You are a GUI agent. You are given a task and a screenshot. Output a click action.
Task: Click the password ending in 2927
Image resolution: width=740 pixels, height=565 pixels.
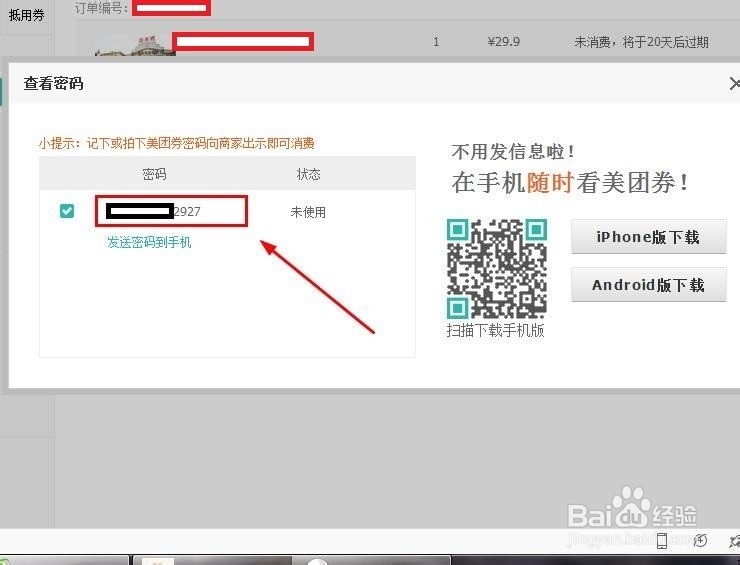tap(154, 211)
